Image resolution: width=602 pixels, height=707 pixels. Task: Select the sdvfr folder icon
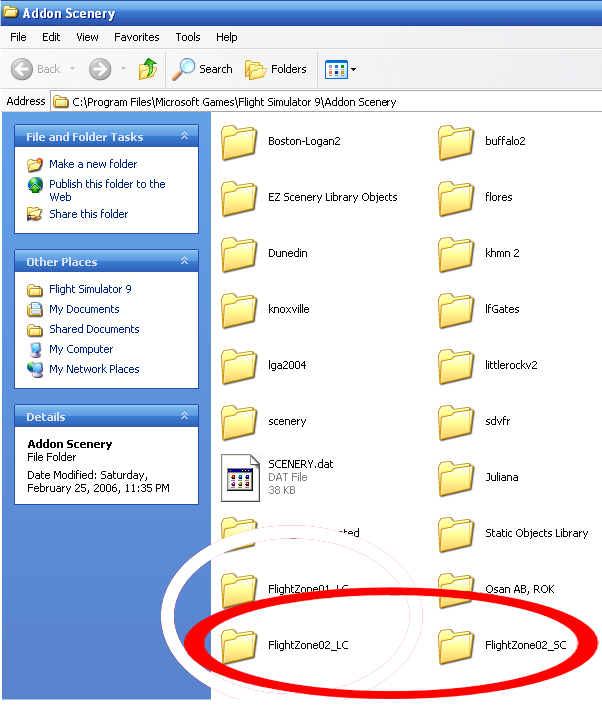pos(456,422)
